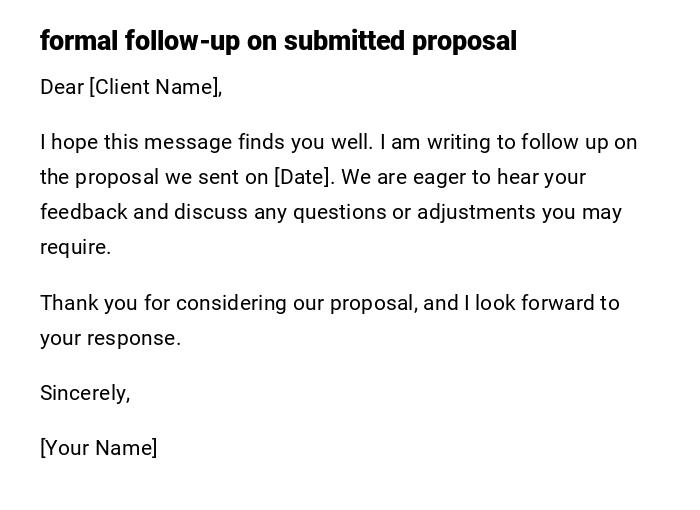Click the word 'require.' ending the first paragraph
Image resolution: width=700 pixels, height=510 pixels.
pos(75,247)
